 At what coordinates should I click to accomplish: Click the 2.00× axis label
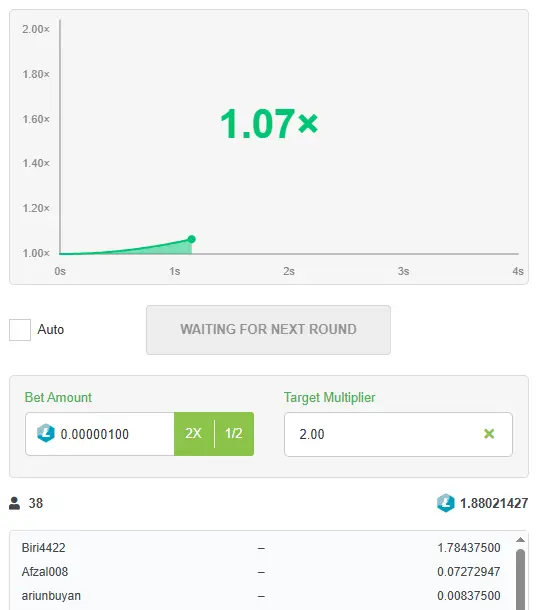point(36,29)
